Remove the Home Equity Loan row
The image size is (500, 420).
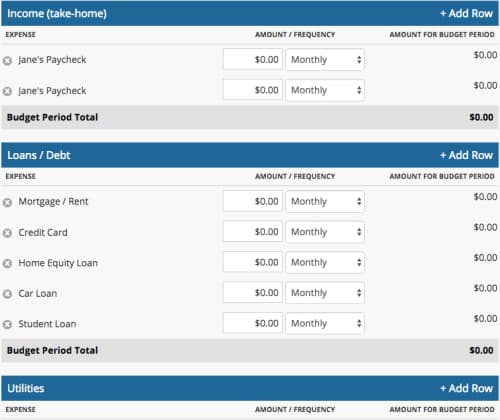pos(7,263)
